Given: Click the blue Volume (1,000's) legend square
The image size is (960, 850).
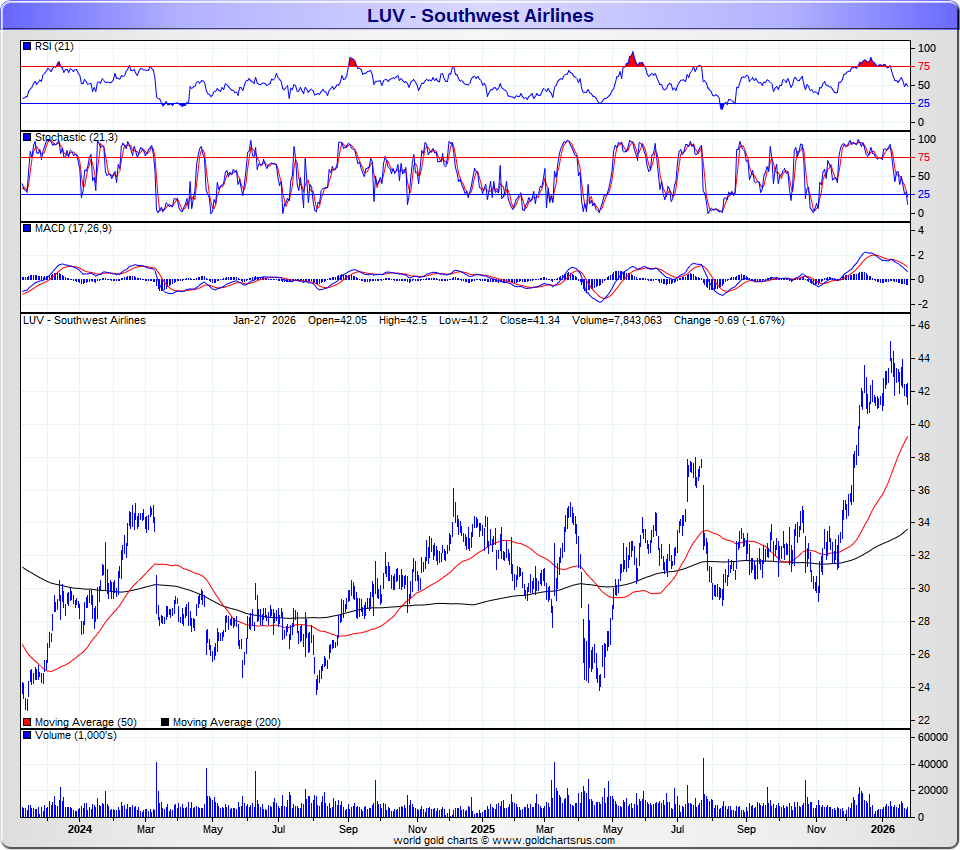Looking at the screenshot, I should pos(27,735).
